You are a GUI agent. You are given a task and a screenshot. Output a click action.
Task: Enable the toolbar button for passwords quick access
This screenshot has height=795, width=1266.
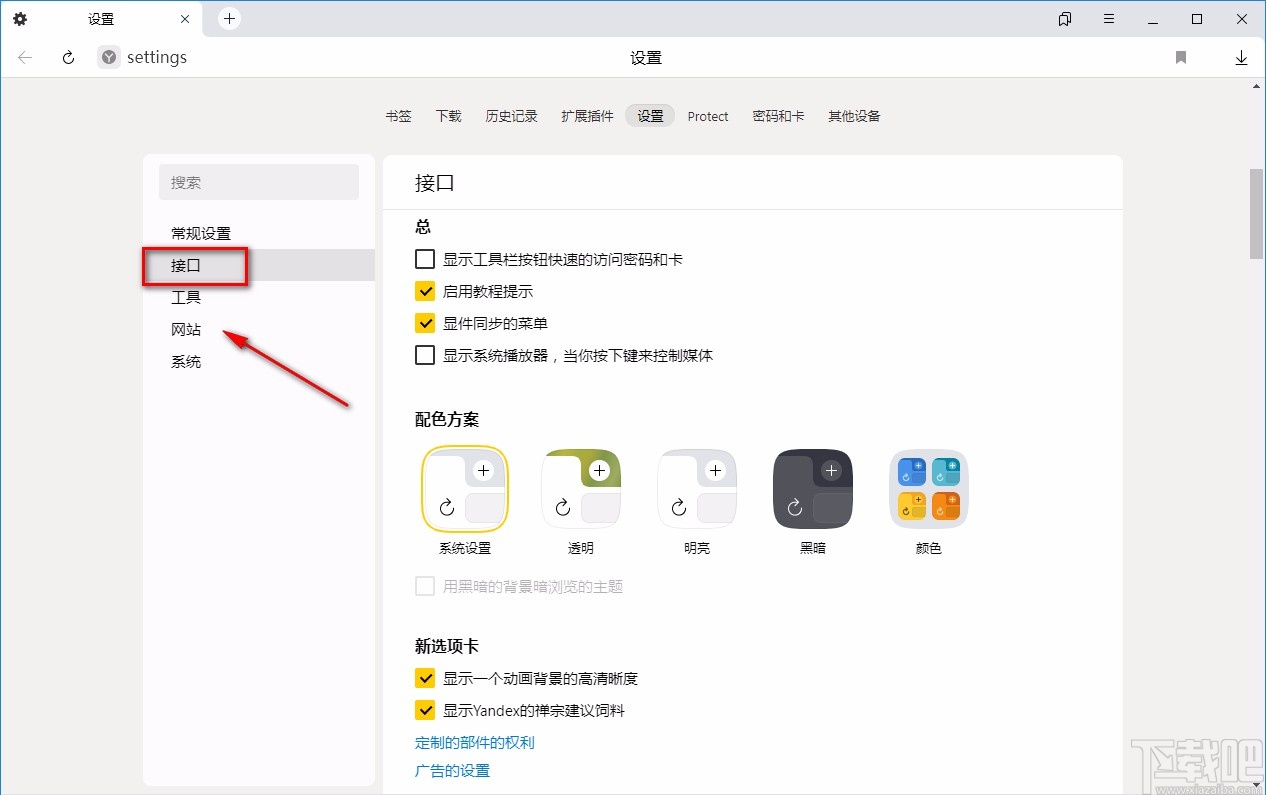424,258
